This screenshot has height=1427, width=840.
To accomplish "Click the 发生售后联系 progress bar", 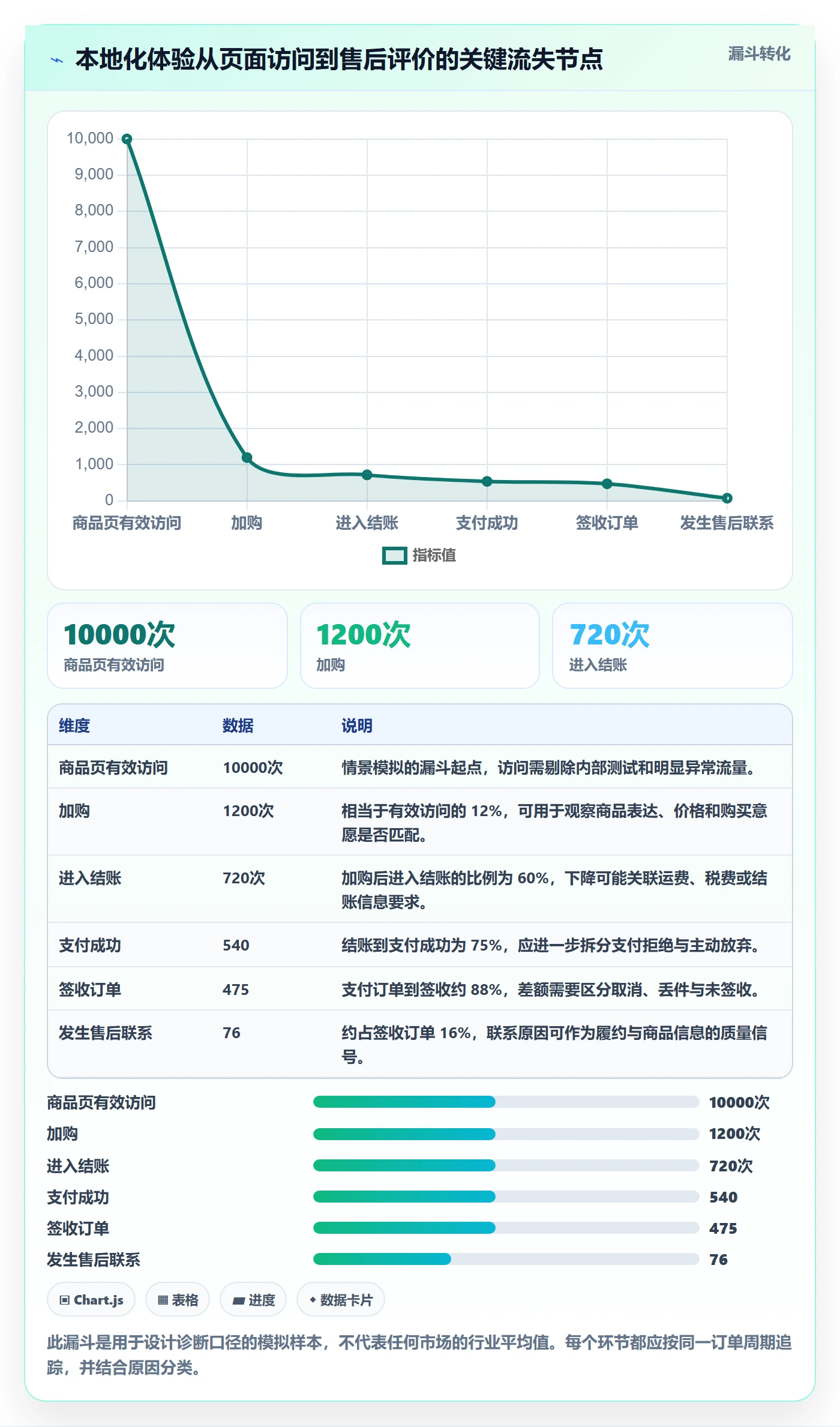I will point(506,1259).
